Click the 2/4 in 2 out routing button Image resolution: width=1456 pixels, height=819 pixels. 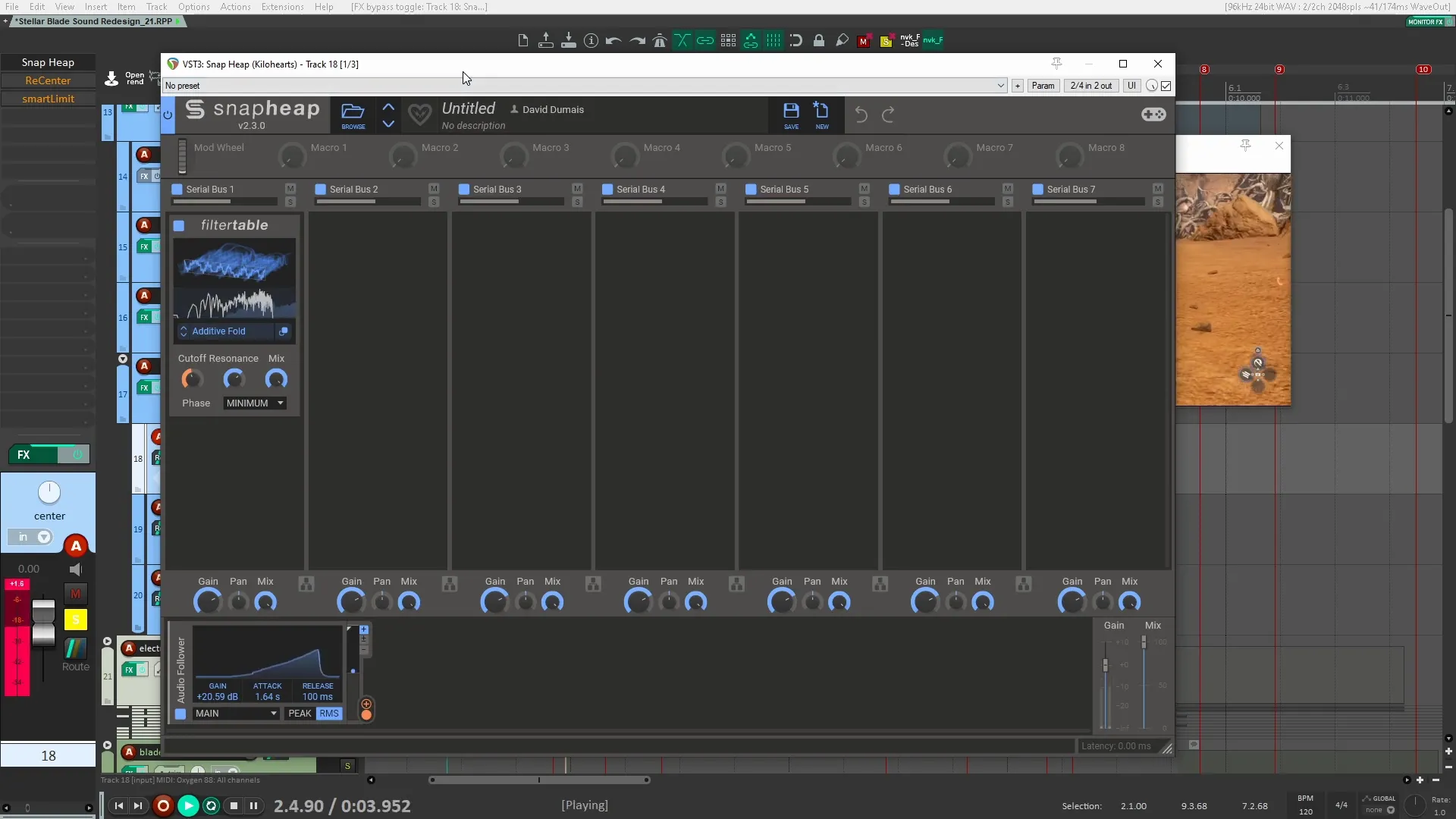(1090, 86)
